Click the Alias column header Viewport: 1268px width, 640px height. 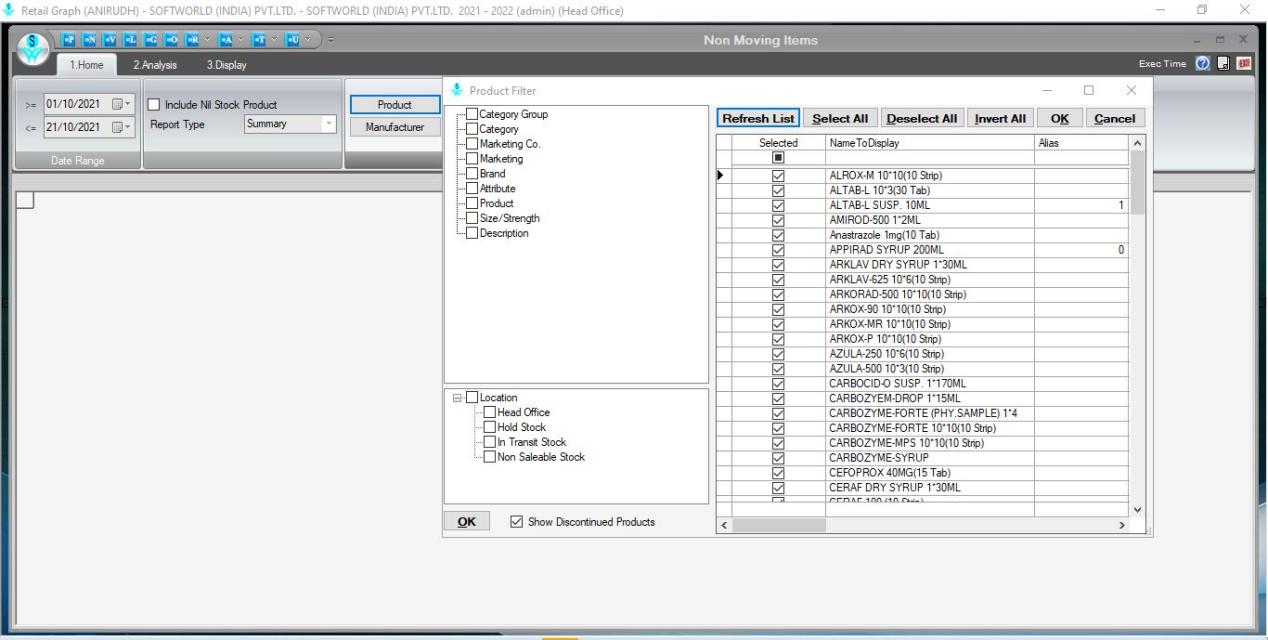[1082, 143]
